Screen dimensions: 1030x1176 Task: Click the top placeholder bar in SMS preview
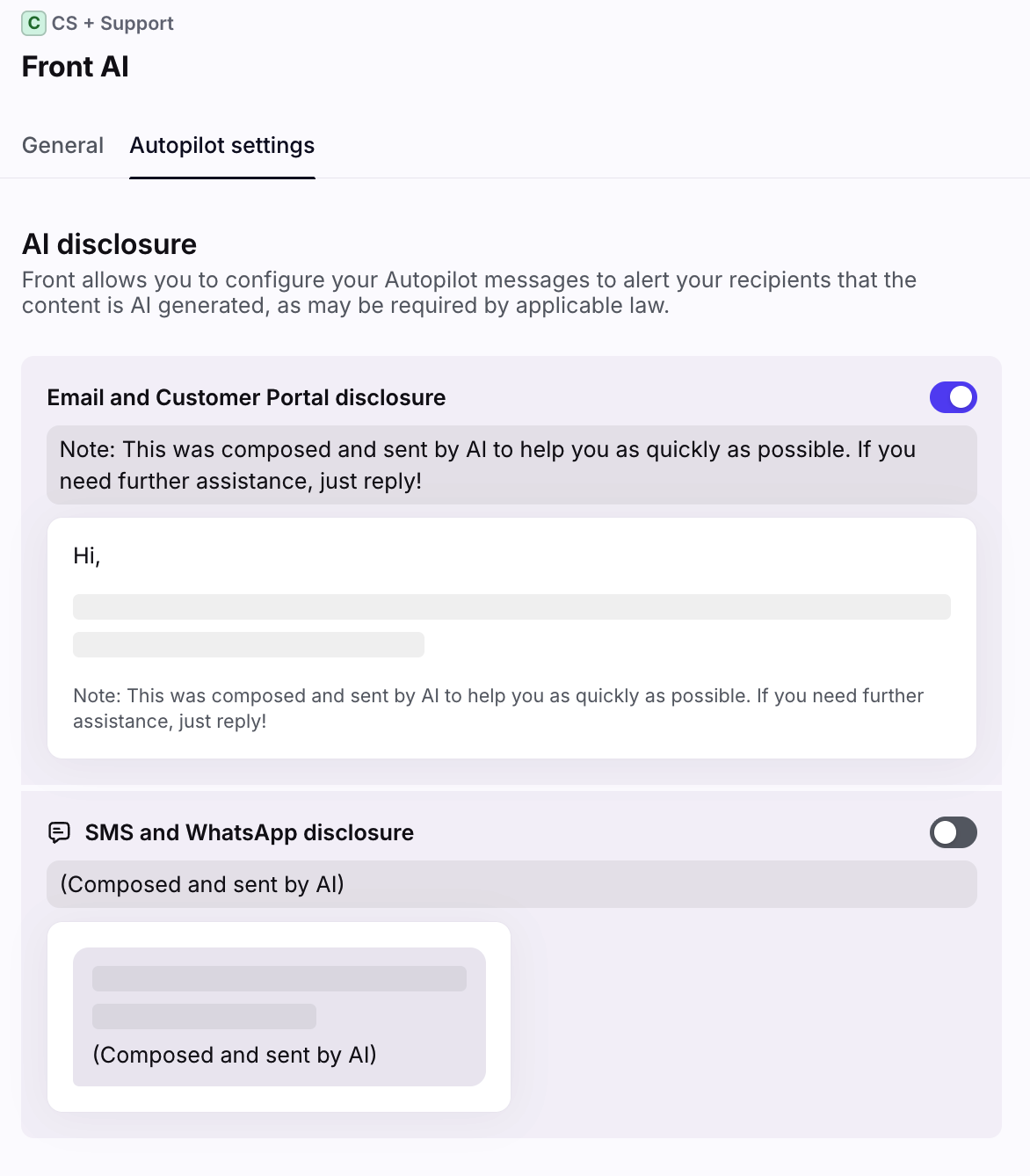point(279,979)
